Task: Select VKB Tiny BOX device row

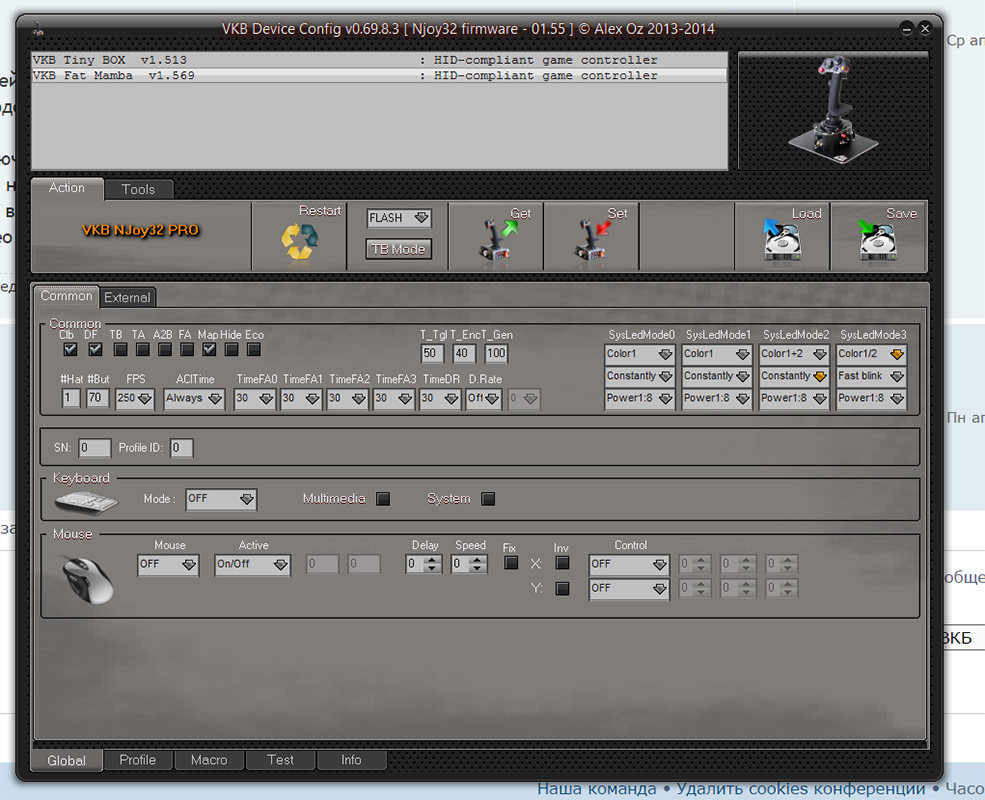Action: point(379,60)
